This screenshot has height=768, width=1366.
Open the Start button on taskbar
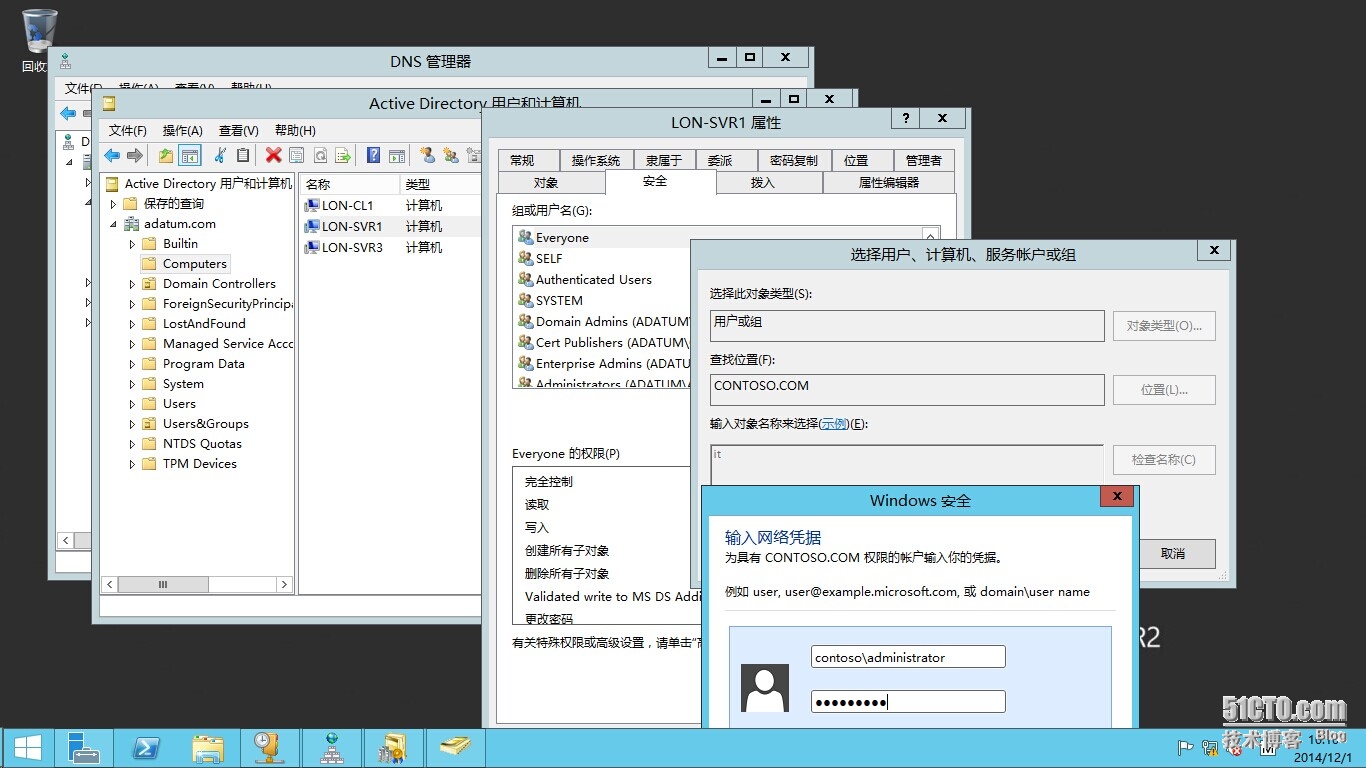27,747
